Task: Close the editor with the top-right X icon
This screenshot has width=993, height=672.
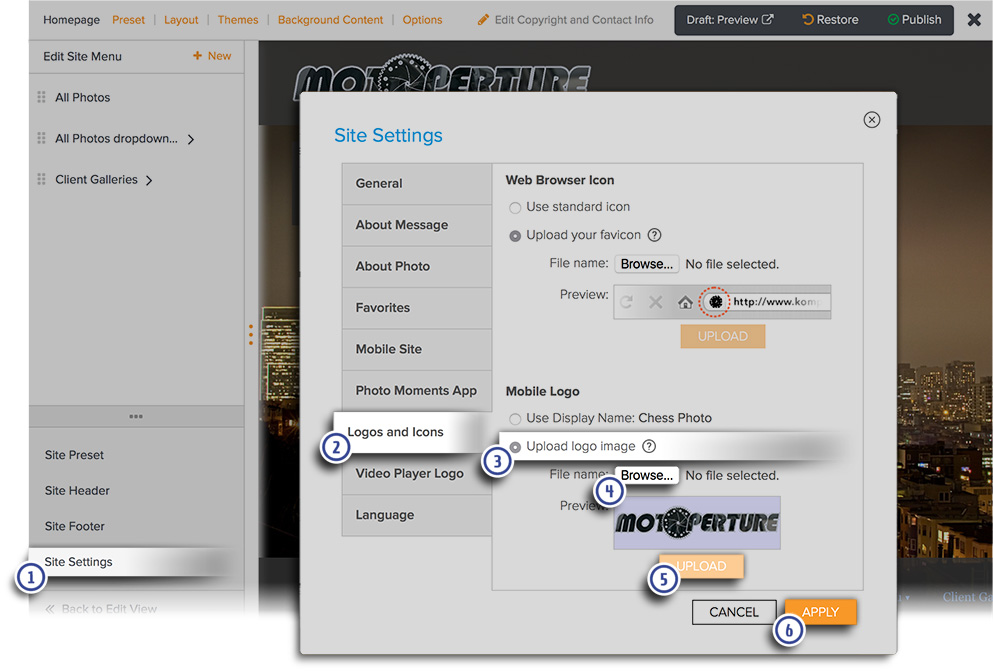Action: click(x=974, y=20)
